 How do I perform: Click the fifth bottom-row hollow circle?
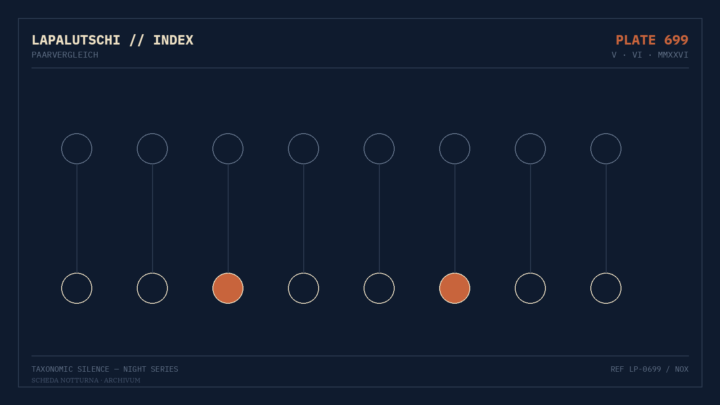[x=530, y=288]
